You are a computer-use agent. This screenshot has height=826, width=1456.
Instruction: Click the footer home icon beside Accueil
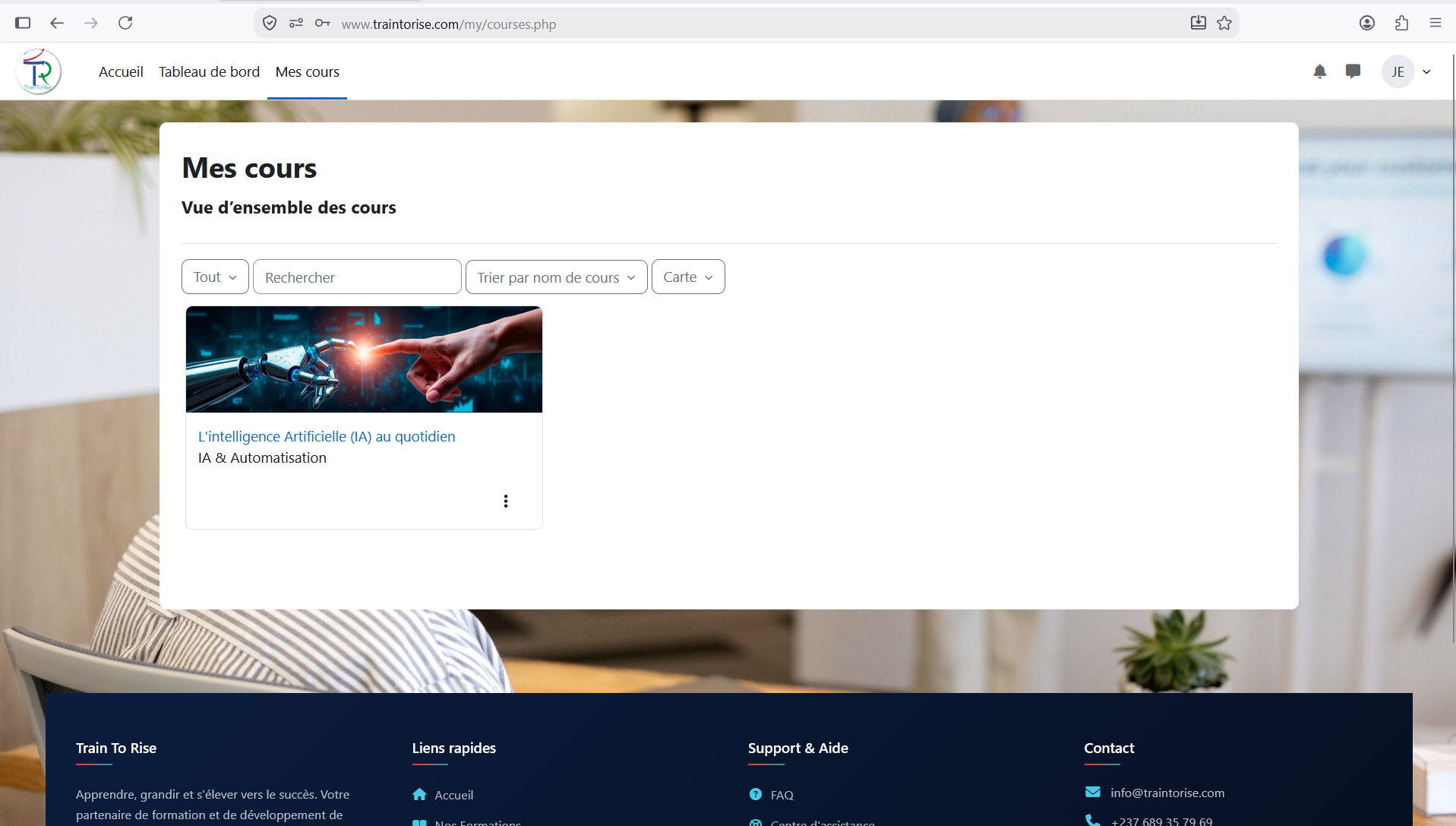[x=419, y=794]
